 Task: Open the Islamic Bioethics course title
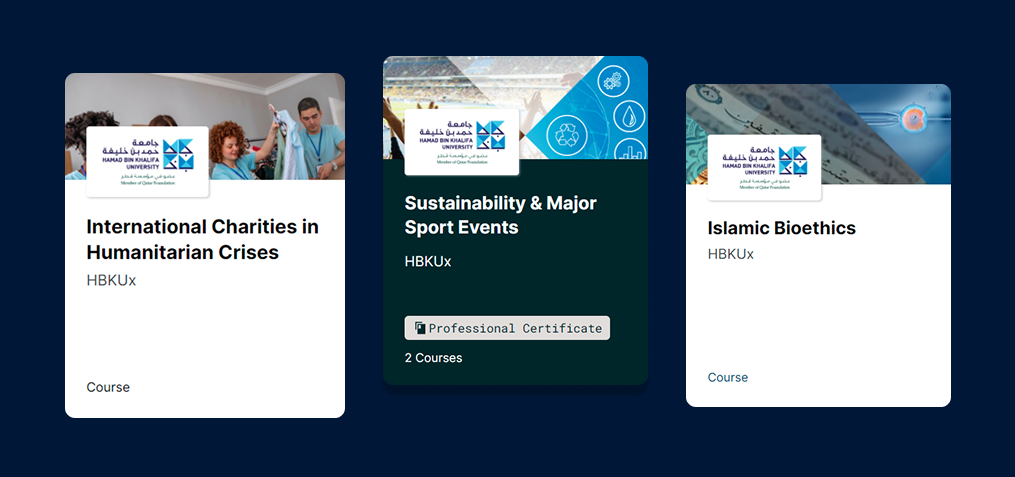(x=781, y=228)
